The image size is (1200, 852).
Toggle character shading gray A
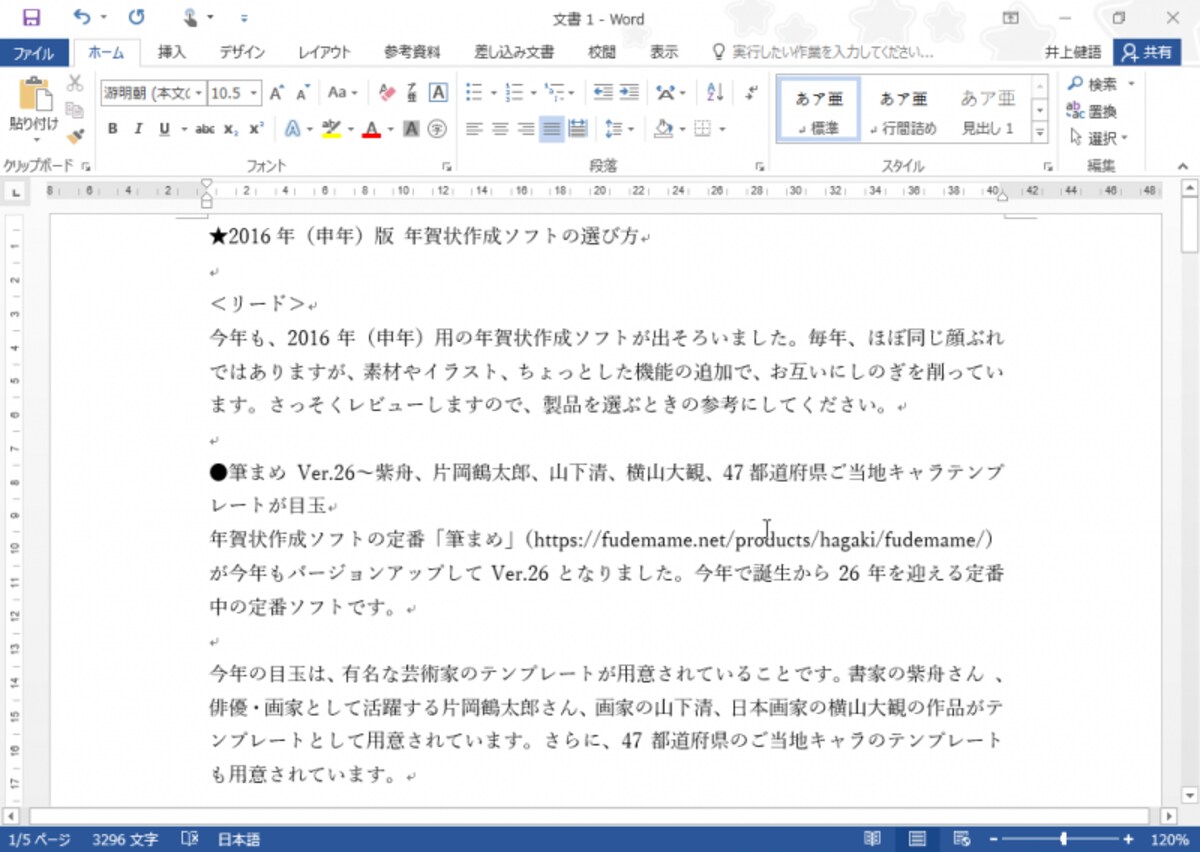click(x=412, y=129)
